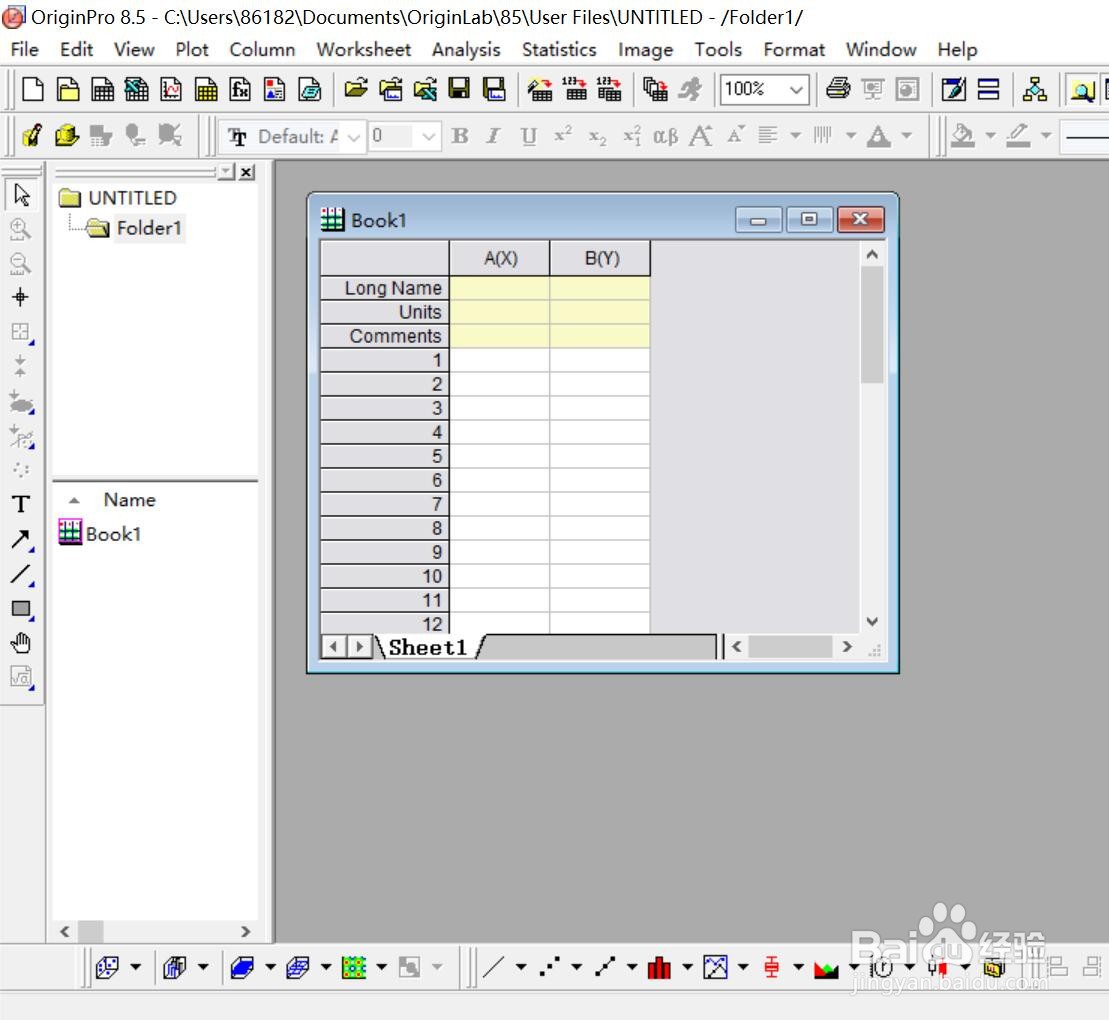The width and height of the screenshot is (1109, 1020).
Task: Click cell in row 1 of A(X)
Action: pos(499,360)
